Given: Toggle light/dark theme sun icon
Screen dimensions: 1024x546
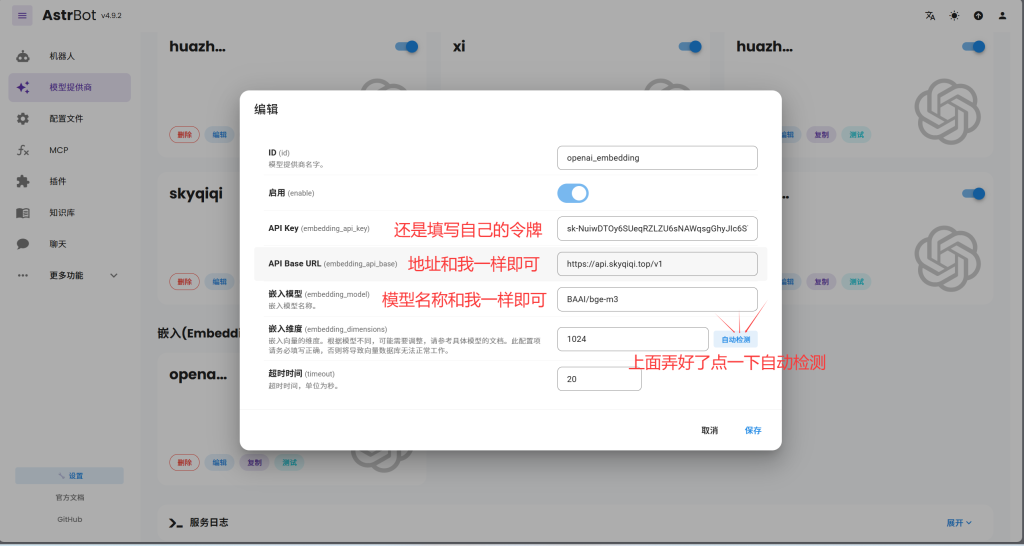Looking at the screenshot, I should coord(954,16).
